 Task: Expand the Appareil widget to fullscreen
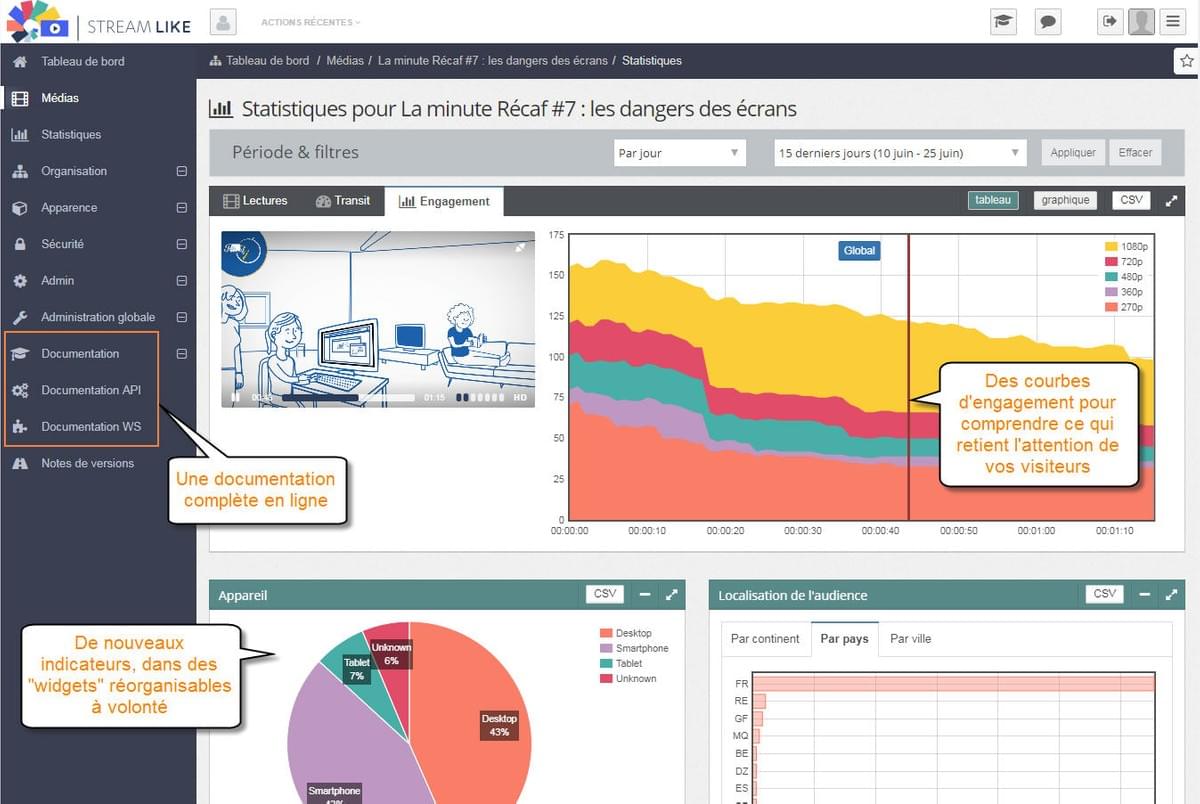(672, 594)
